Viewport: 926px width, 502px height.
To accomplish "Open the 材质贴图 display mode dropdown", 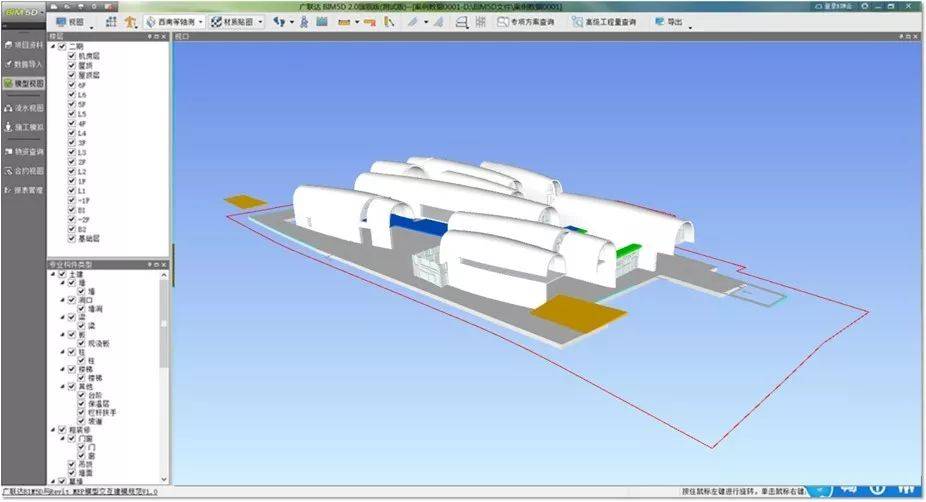I will [237, 22].
